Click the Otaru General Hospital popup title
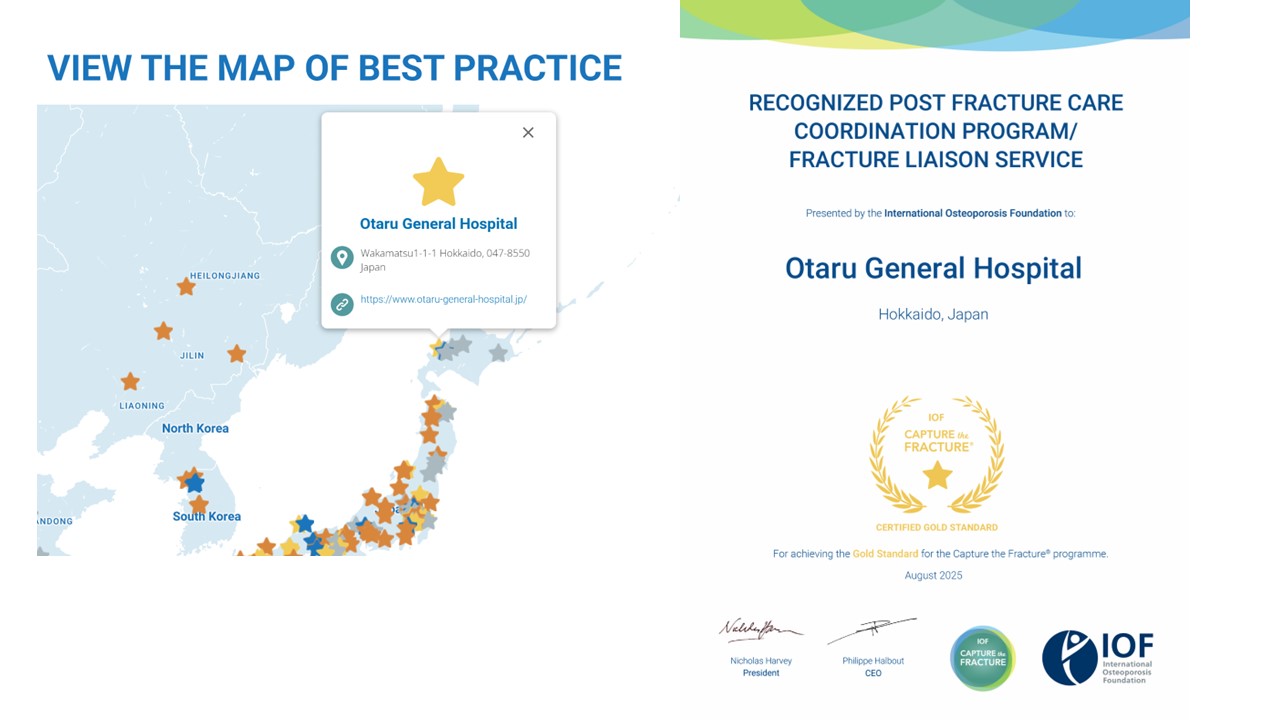Viewport: 1280px width, 720px height. (438, 224)
